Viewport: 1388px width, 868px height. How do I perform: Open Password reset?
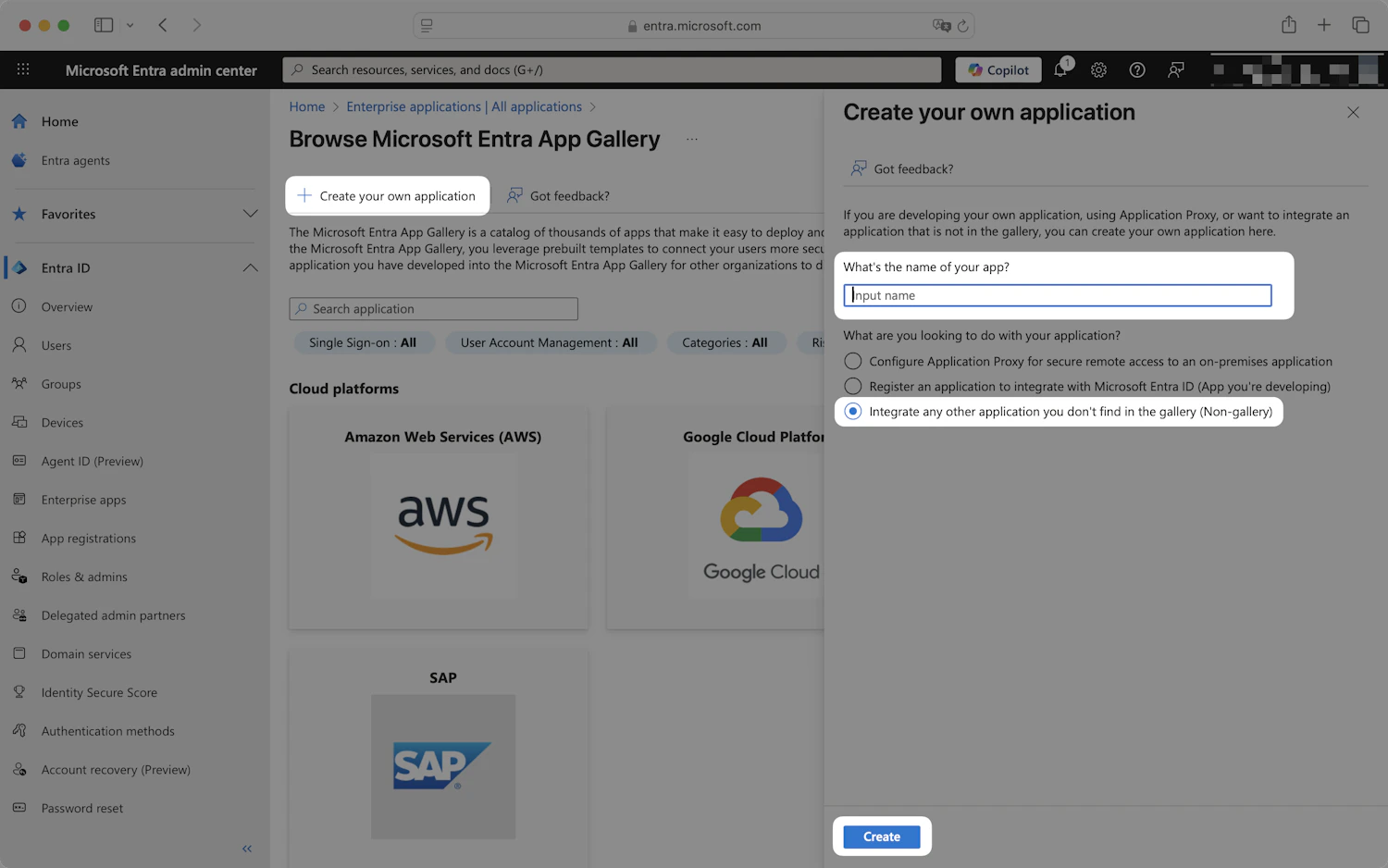point(81,808)
